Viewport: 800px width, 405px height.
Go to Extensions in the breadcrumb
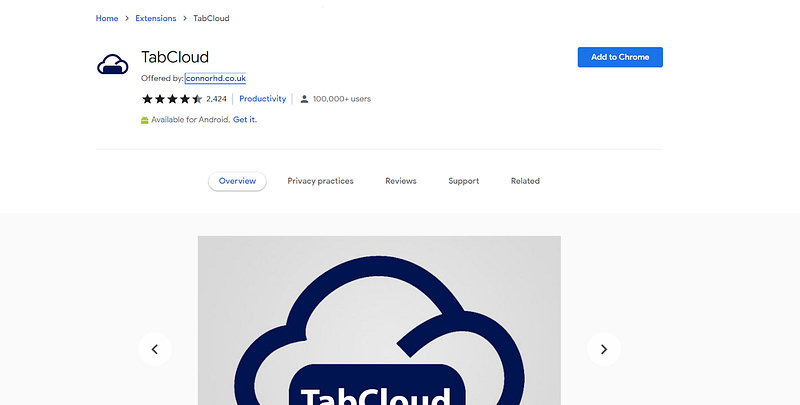pos(156,18)
